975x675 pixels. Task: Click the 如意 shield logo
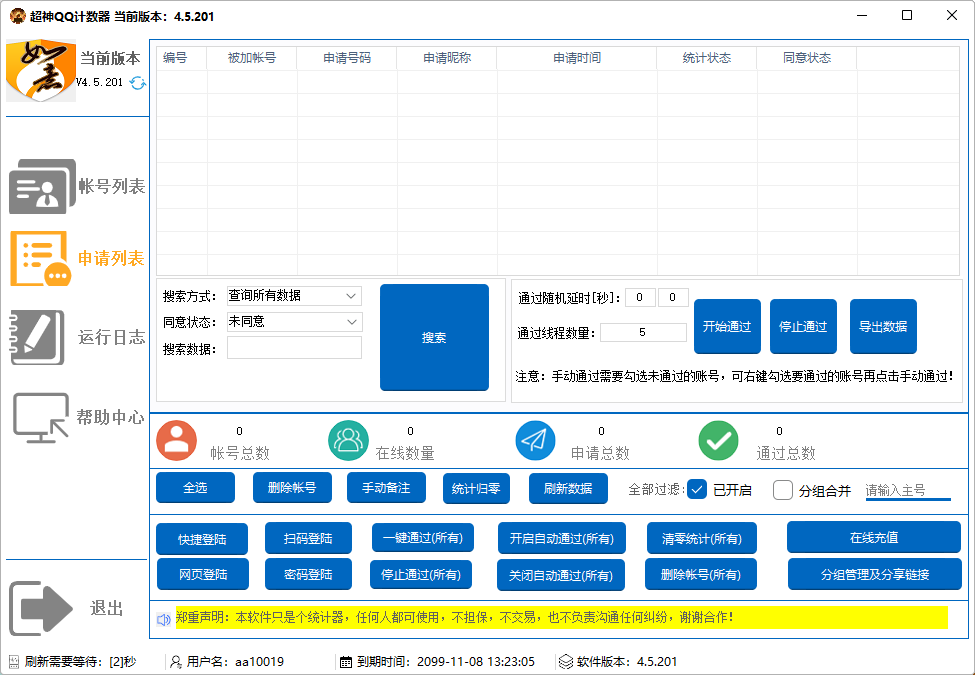41,70
